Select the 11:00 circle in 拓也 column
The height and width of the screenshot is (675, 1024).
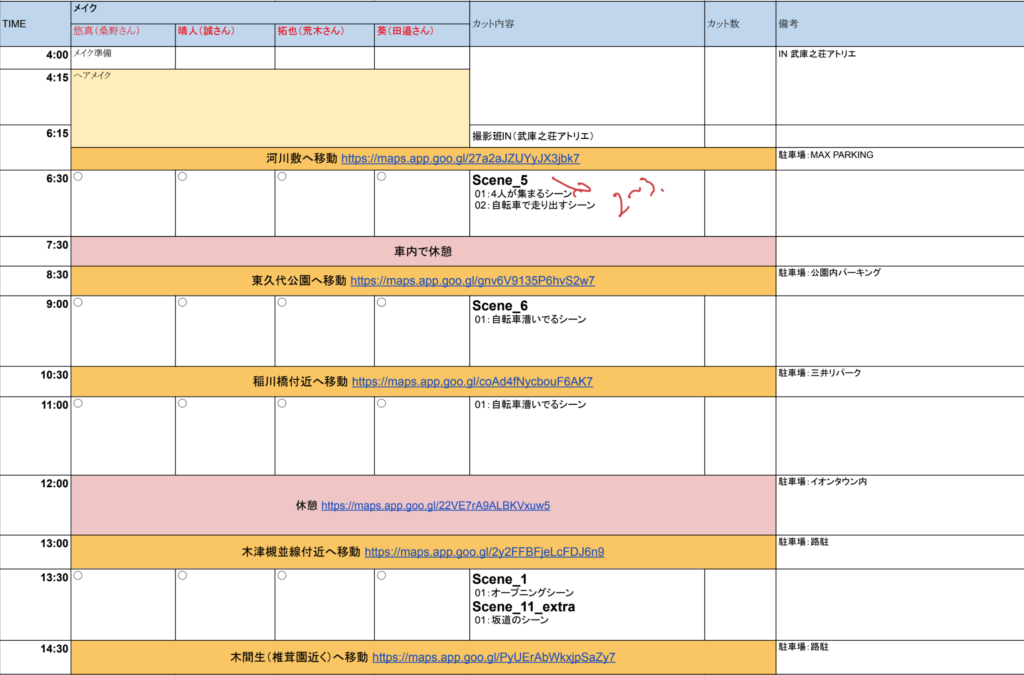(x=282, y=404)
